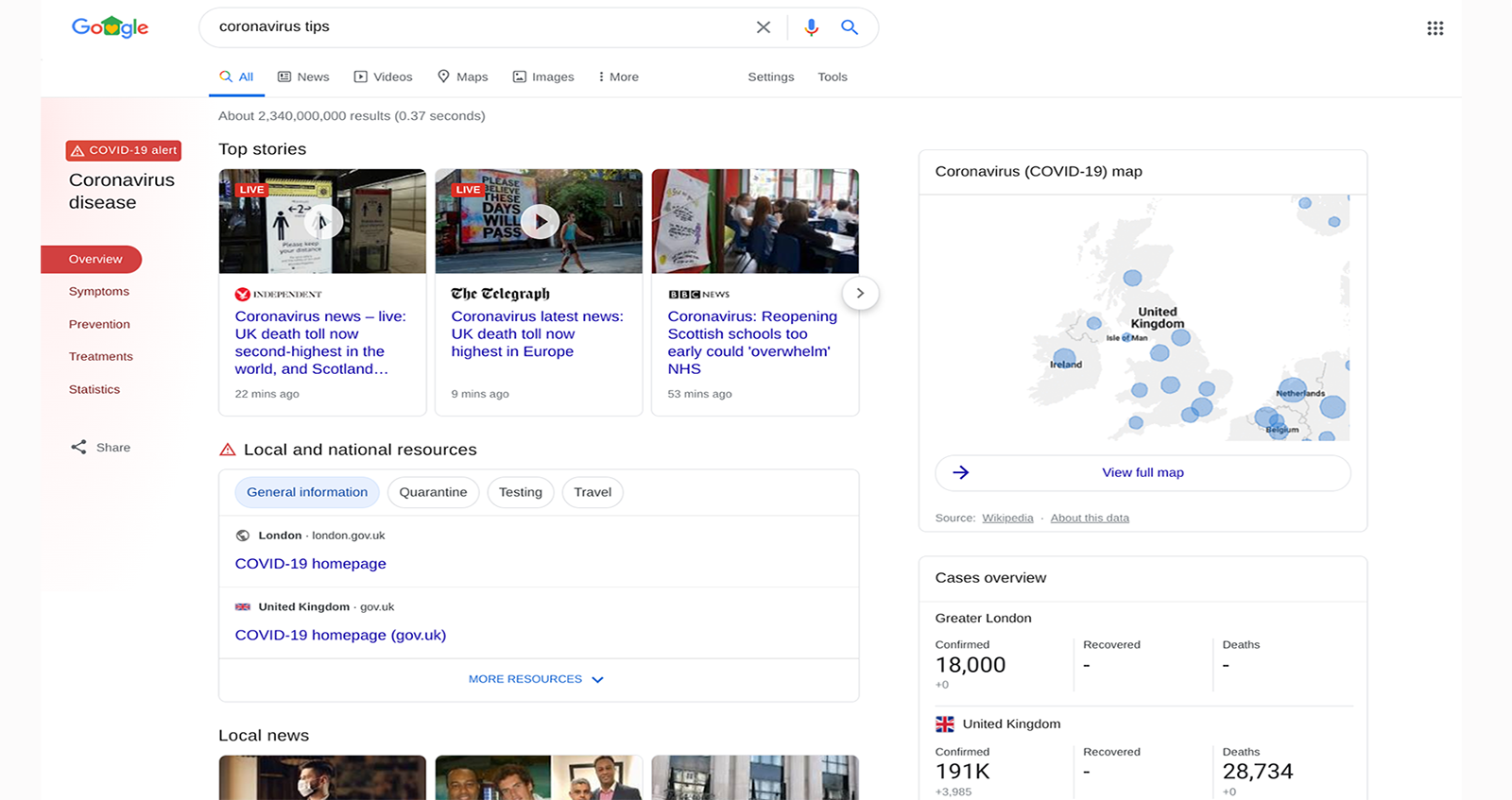Click the globe icon next to London
The image size is (1512, 800).
[243, 536]
